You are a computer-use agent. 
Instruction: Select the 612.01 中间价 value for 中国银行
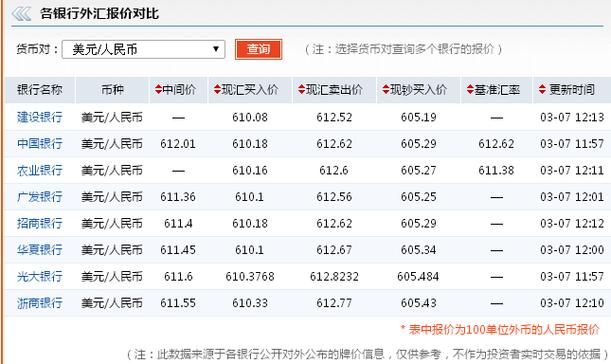click(178, 144)
